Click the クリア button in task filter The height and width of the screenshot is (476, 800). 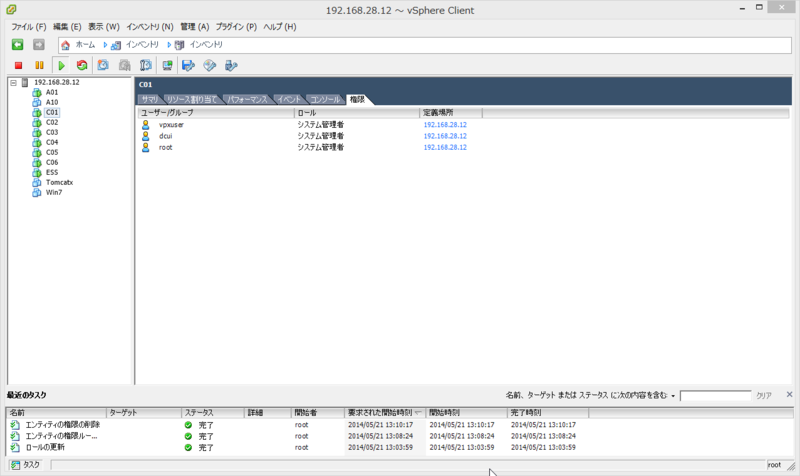[x=764, y=395]
